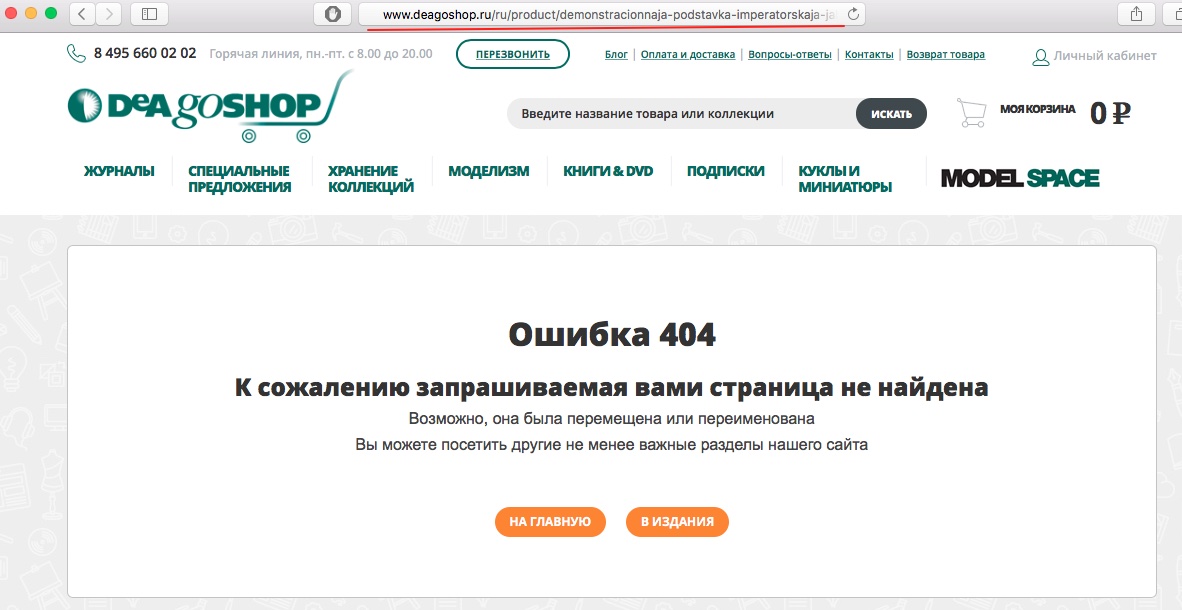Click the Safari back arrow button

81,14
